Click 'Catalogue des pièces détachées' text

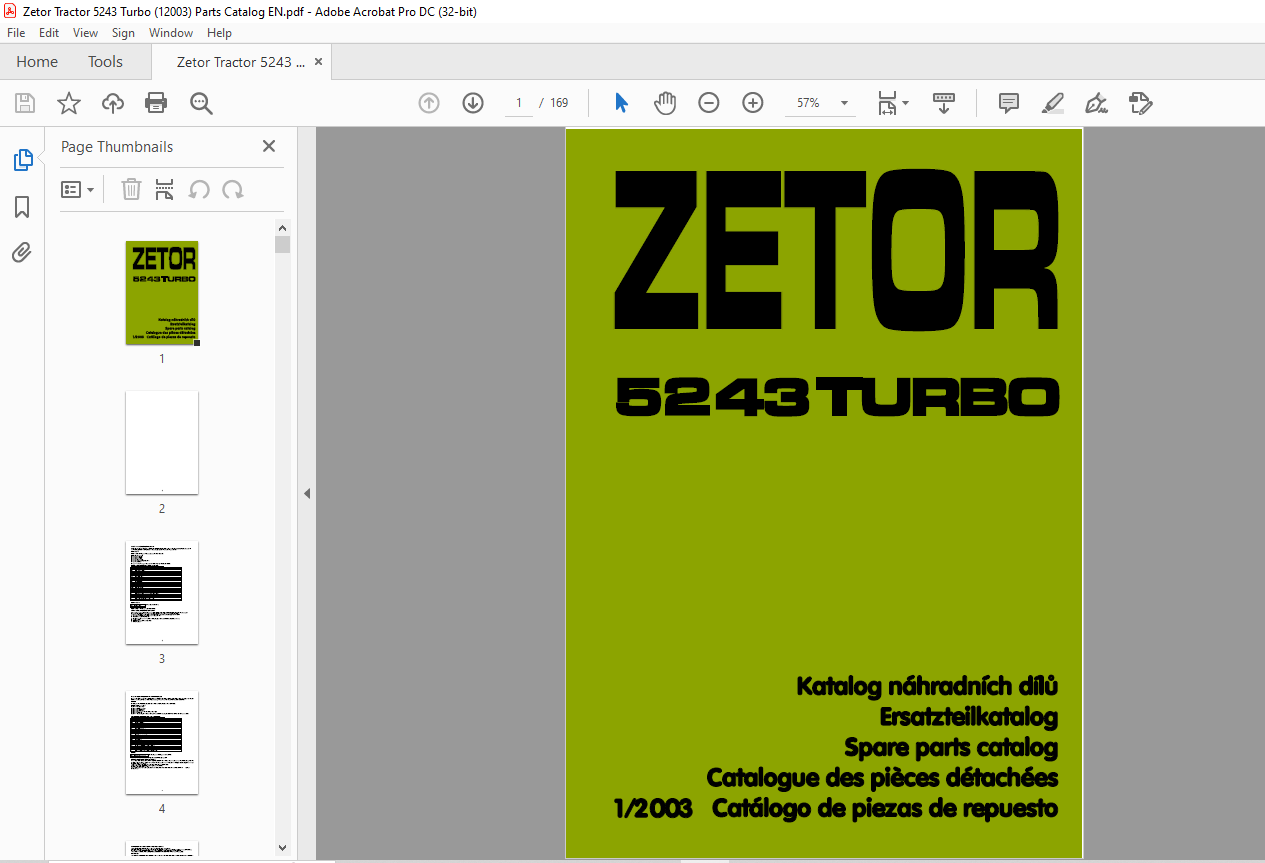point(882,777)
